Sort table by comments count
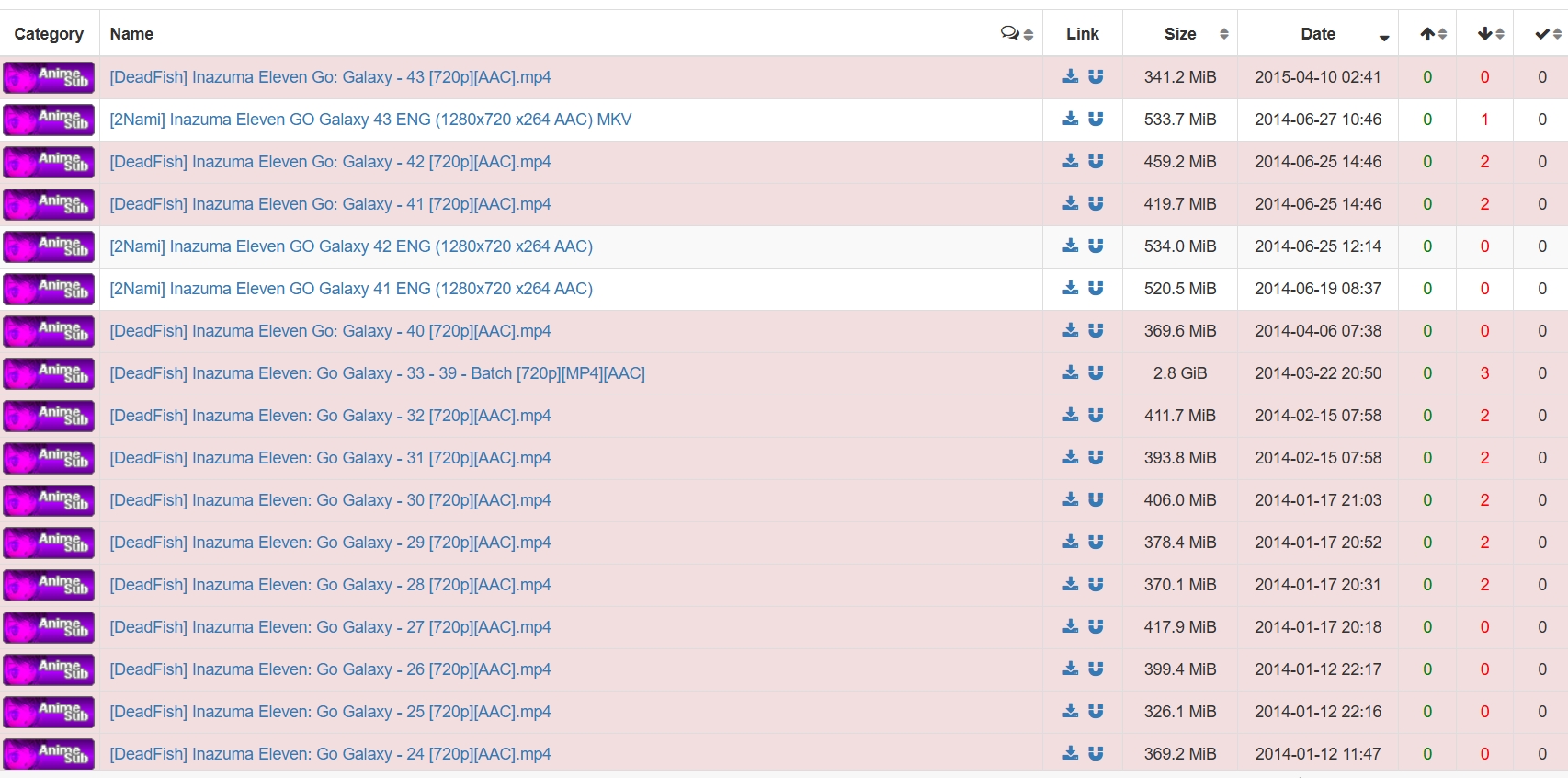 [x=1017, y=34]
